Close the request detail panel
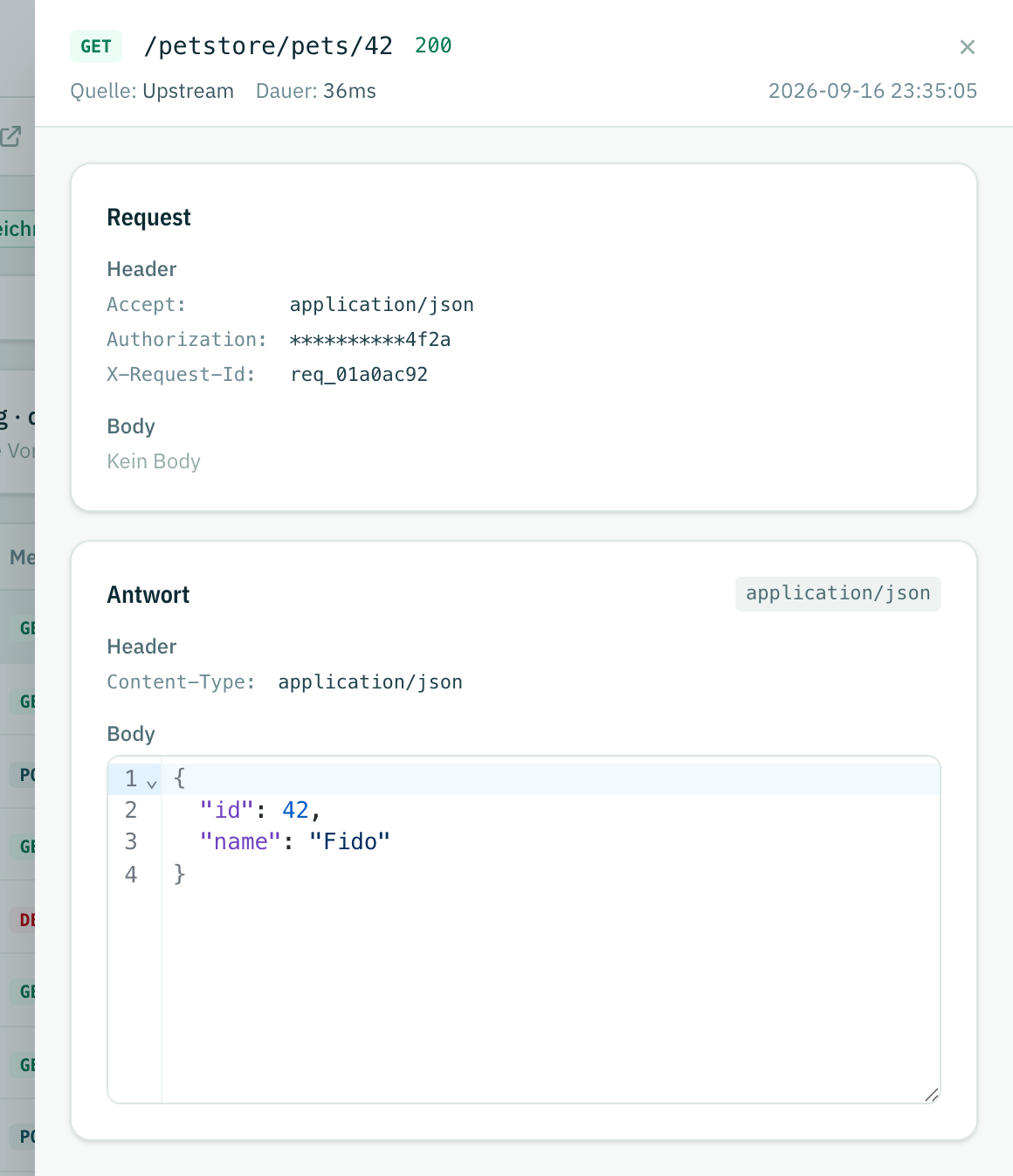Viewport: 1013px width, 1176px height. click(x=967, y=47)
